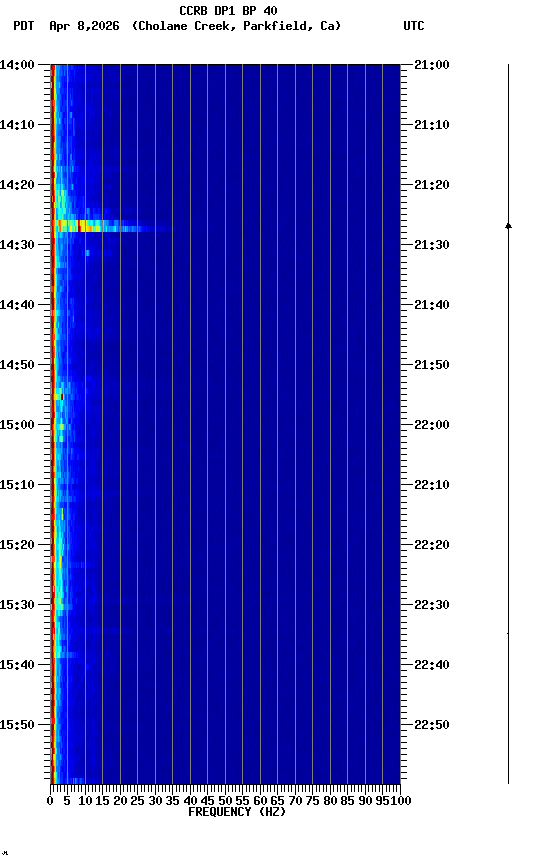
Task: Click the '25' frequency axis tick label
Action: point(138,801)
